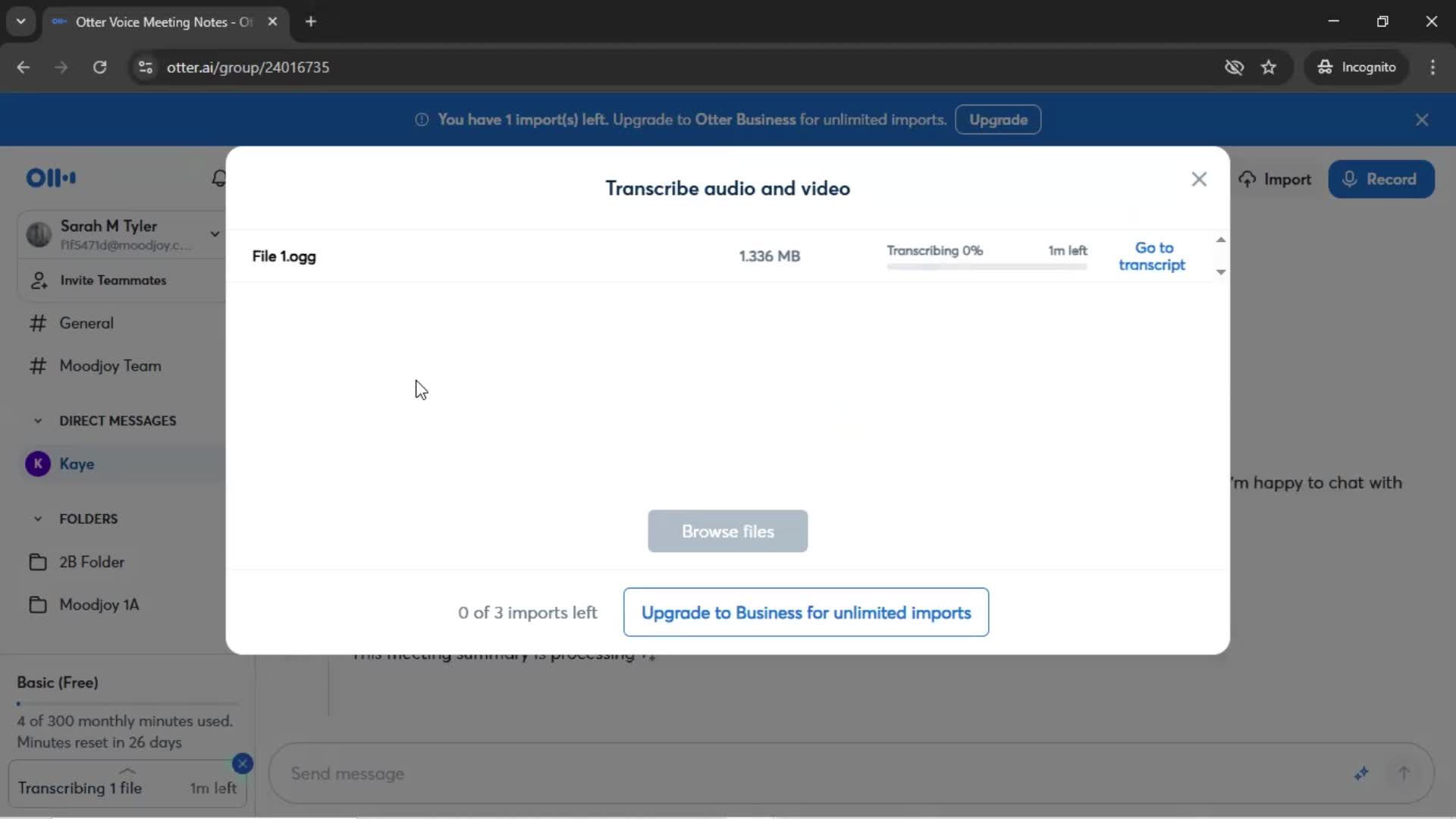
Task: Reload the page
Action: tap(99, 67)
